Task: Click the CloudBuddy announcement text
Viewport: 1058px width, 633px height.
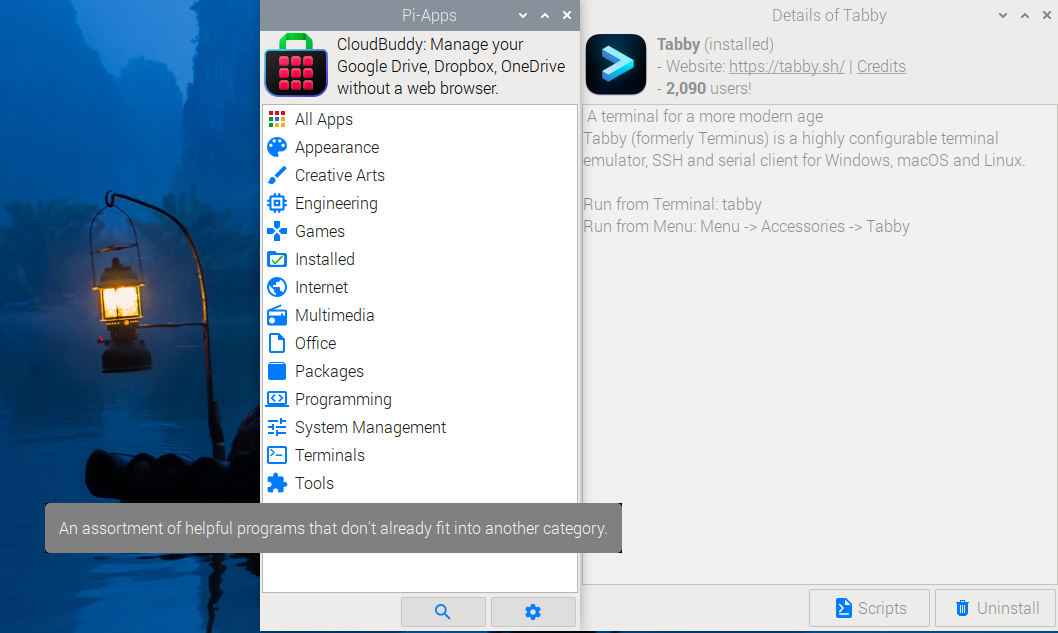Action: (x=451, y=66)
